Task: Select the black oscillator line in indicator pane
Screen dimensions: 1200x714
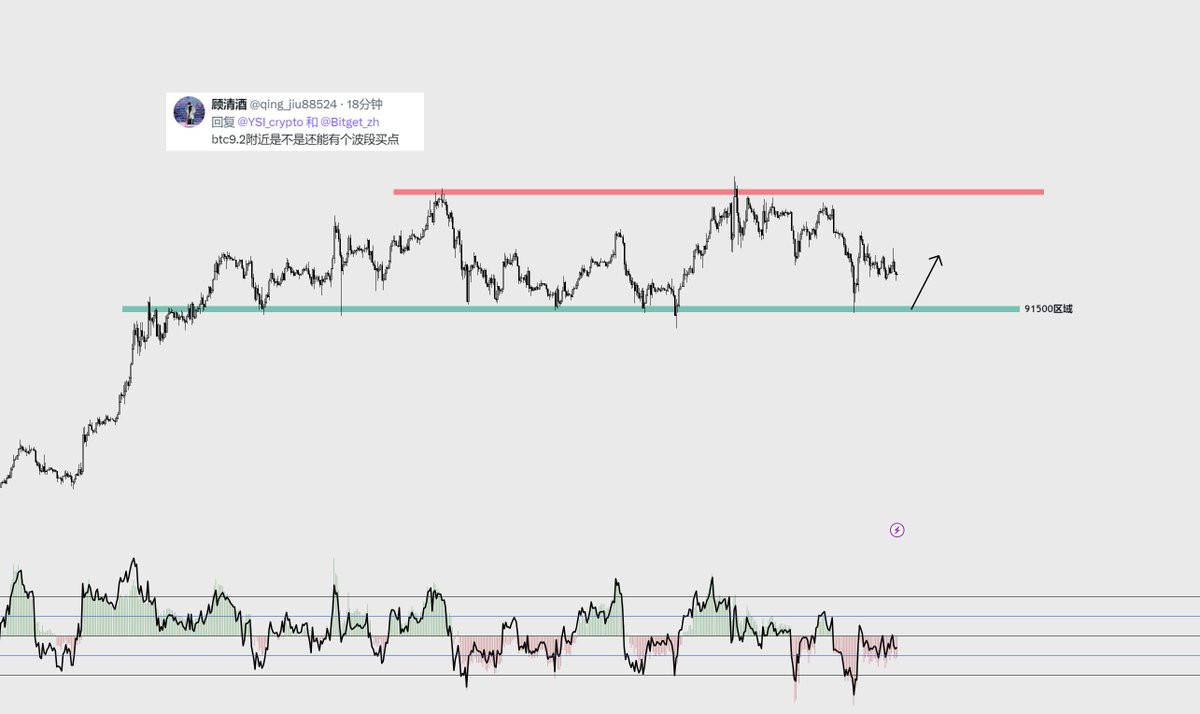Action: (x=448, y=628)
